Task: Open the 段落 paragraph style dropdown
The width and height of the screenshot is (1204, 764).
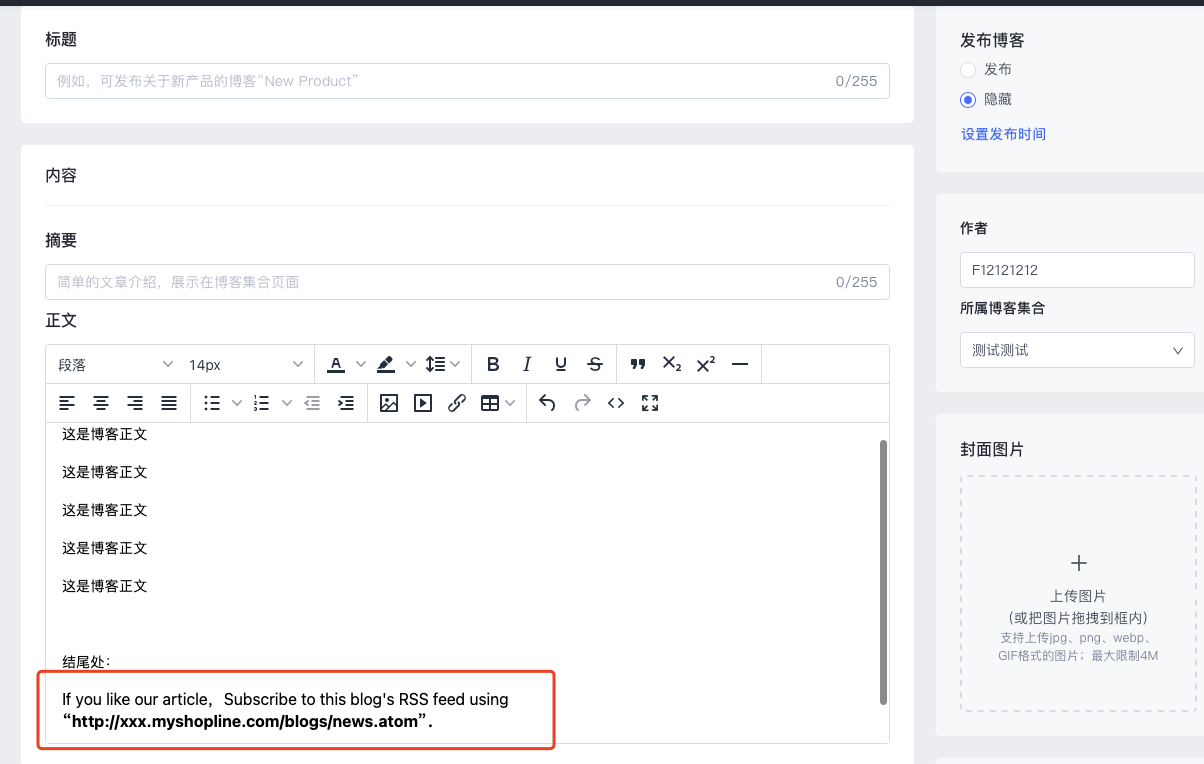Action: [115, 365]
